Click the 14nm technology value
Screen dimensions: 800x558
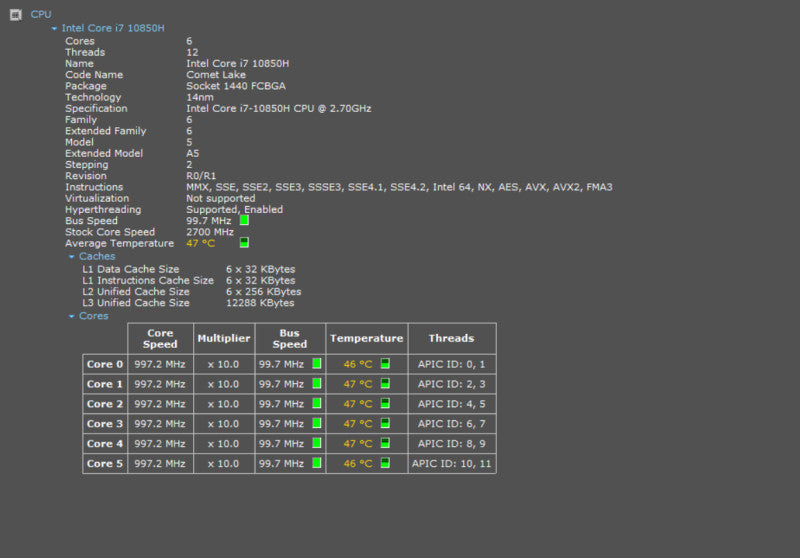tap(200, 97)
